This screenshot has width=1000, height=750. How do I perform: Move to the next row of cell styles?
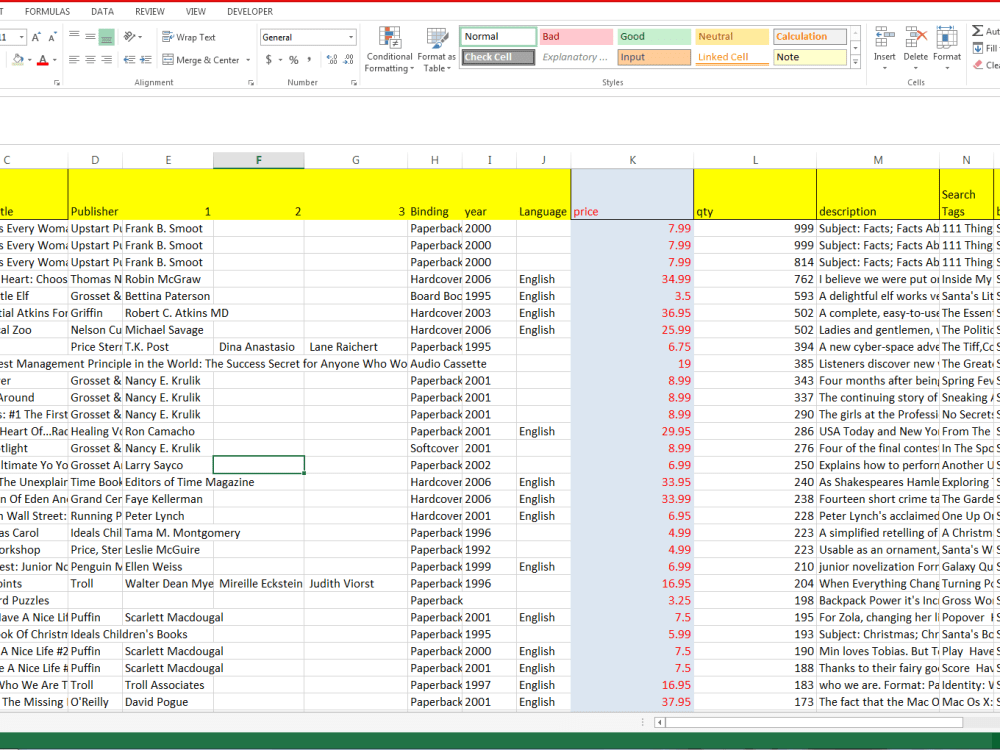click(855, 48)
